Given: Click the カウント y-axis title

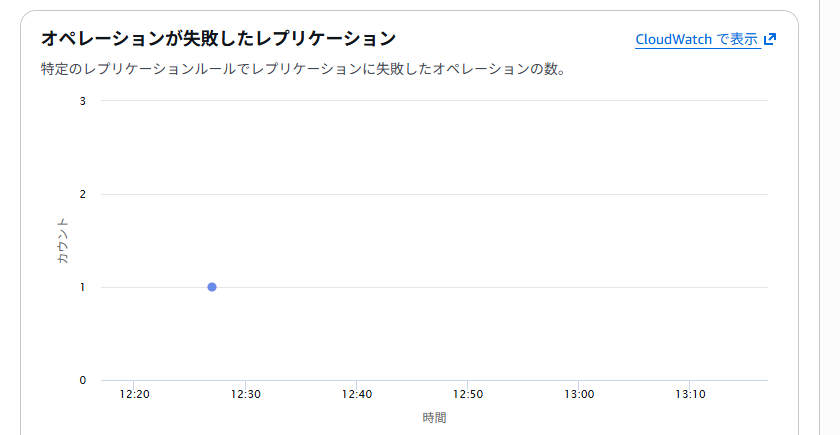Looking at the screenshot, I should (x=63, y=240).
